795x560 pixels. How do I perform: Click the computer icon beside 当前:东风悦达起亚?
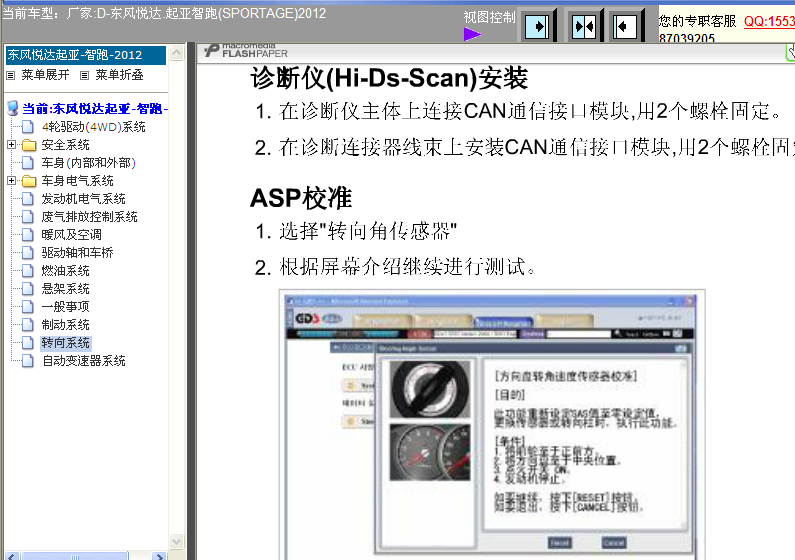pyautogui.click(x=13, y=108)
